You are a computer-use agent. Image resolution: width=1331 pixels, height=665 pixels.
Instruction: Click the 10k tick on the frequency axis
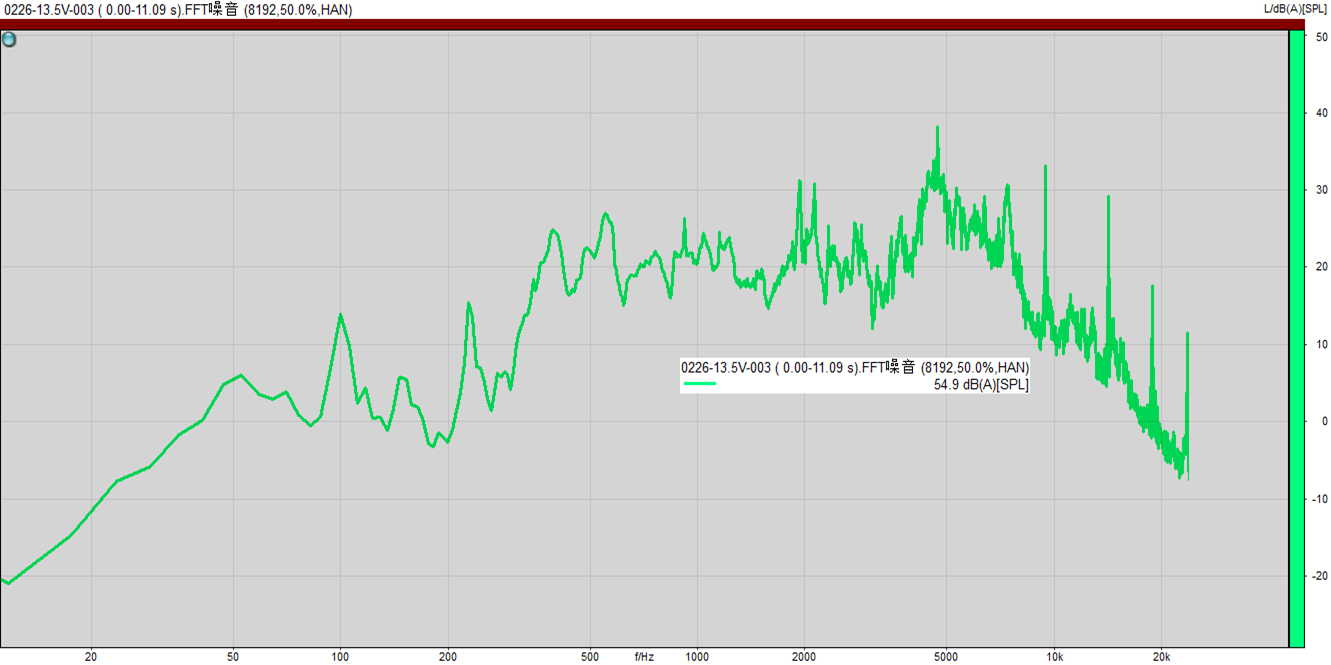pos(1054,657)
